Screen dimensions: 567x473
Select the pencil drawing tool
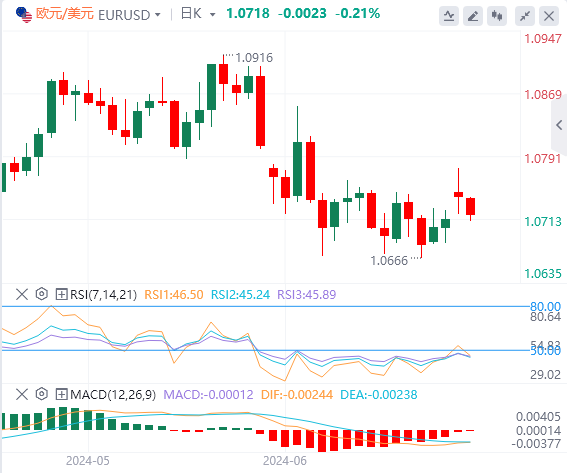(x=473, y=16)
